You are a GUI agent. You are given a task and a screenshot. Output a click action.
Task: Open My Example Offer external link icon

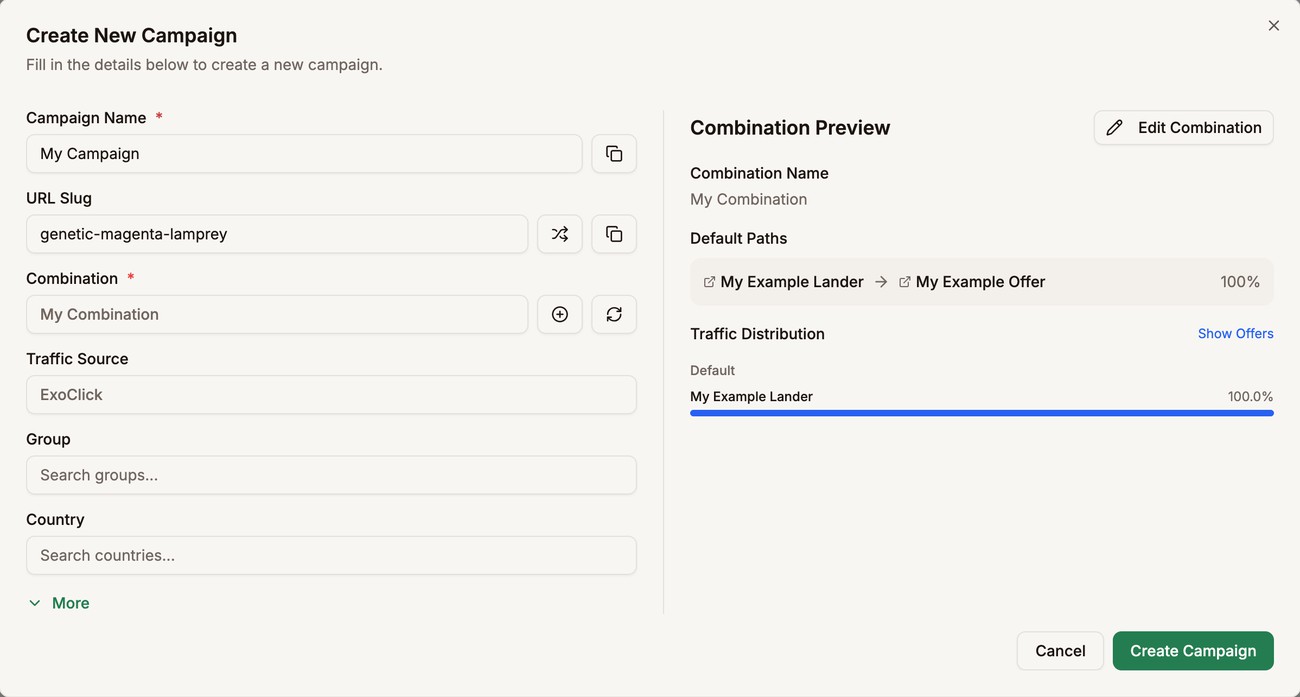click(x=904, y=282)
